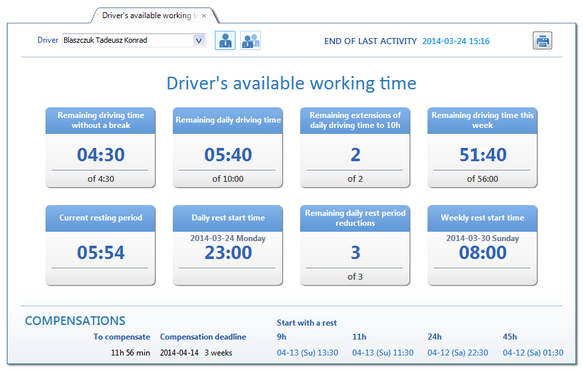Image resolution: width=583 pixels, height=371 pixels.
Task: Click the end of last activity timestamp
Action: pos(456,41)
